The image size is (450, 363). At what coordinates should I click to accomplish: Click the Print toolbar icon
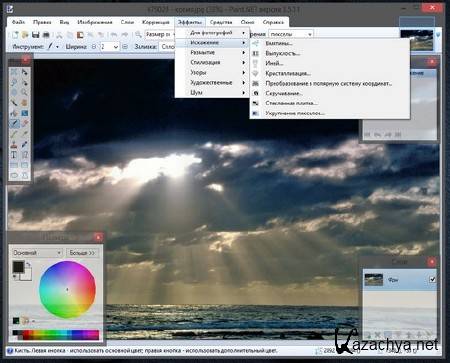tap(46, 34)
